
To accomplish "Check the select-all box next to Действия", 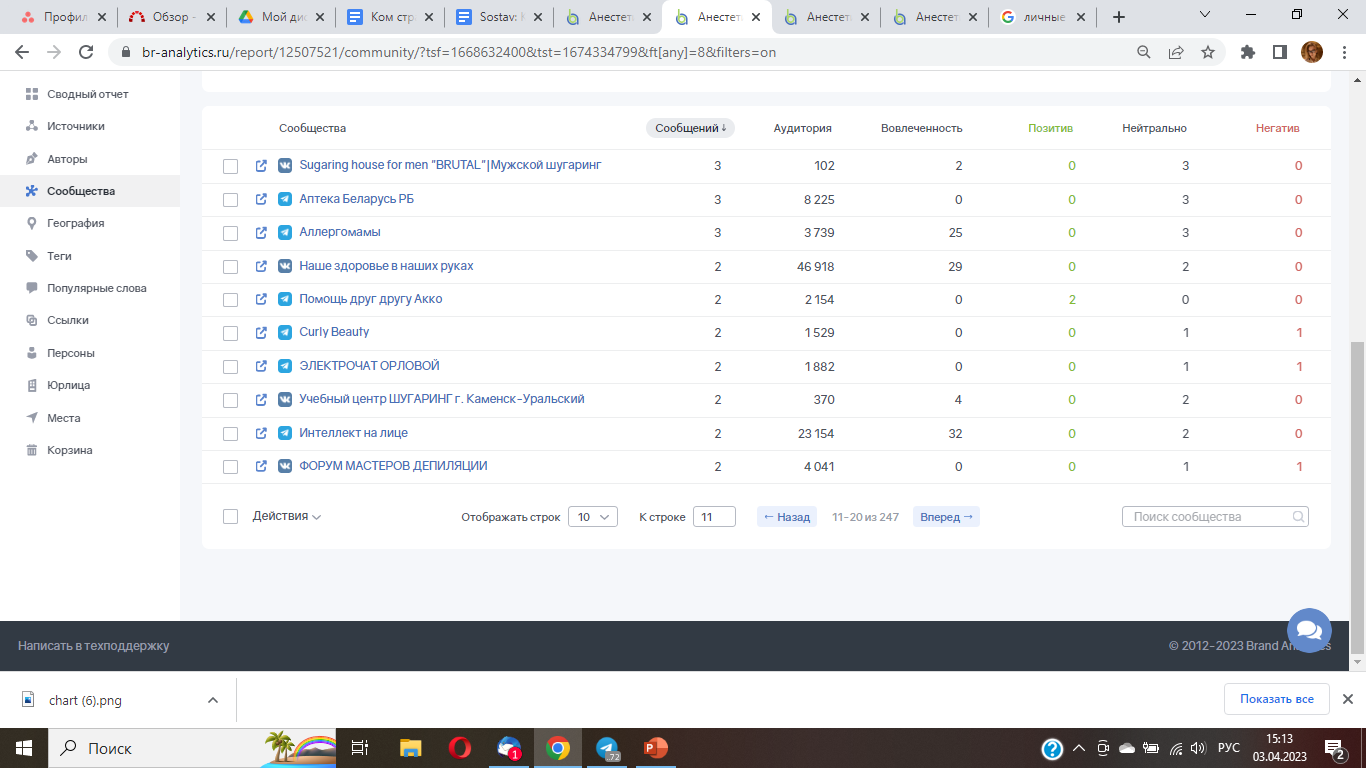I will 231,517.
